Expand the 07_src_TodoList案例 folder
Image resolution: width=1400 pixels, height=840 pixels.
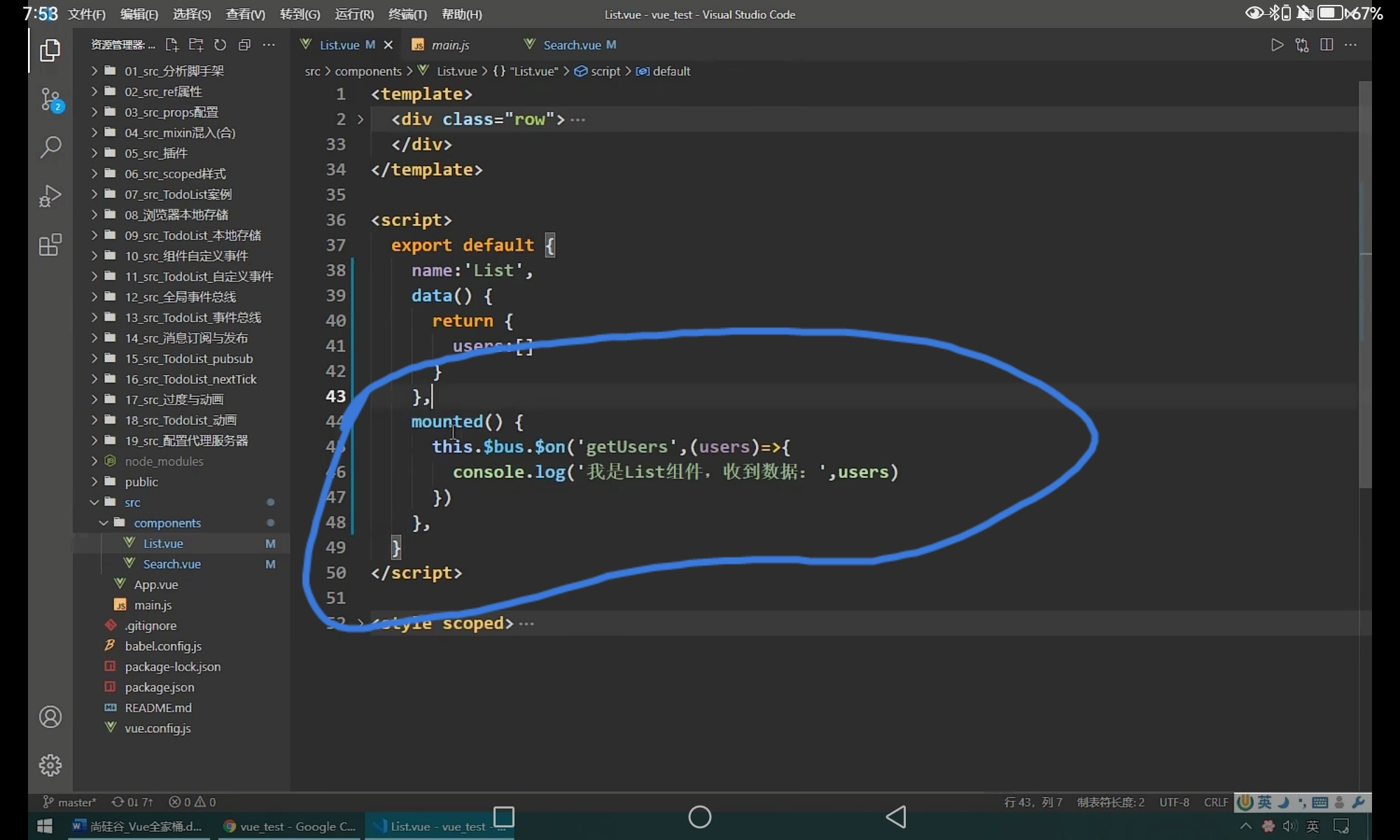tap(178, 194)
